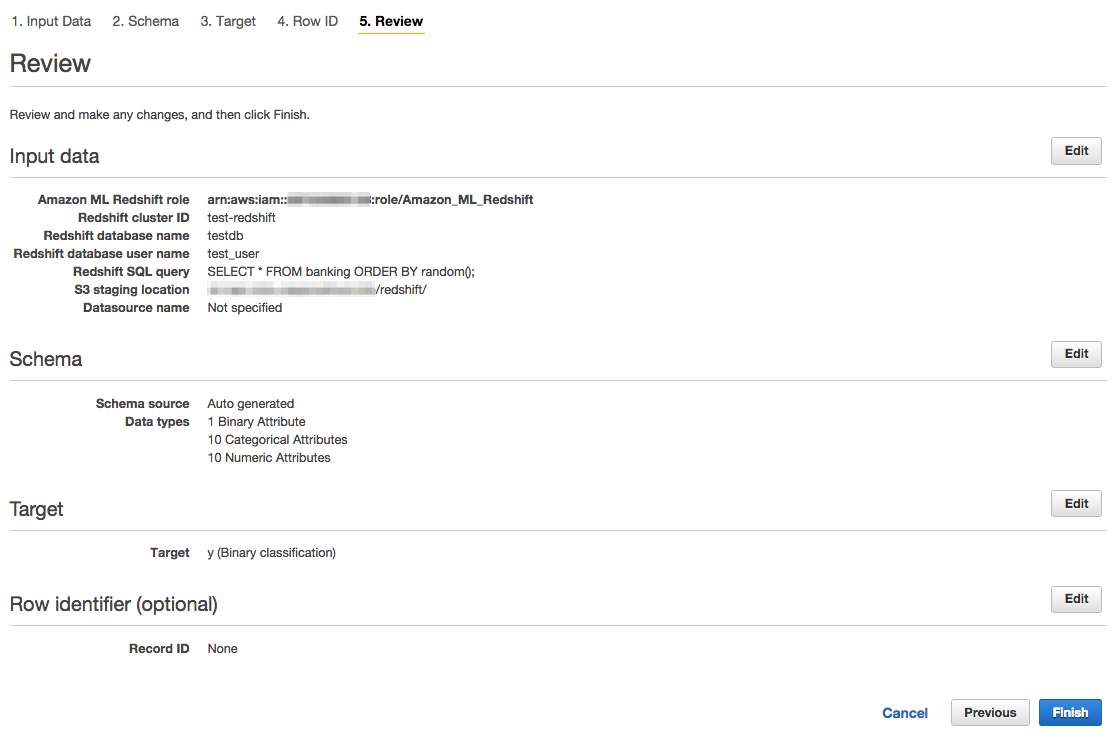Viewport: 1116px width, 743px height.
Task: Open the "3. Target" step
Action: coord(228,21)
